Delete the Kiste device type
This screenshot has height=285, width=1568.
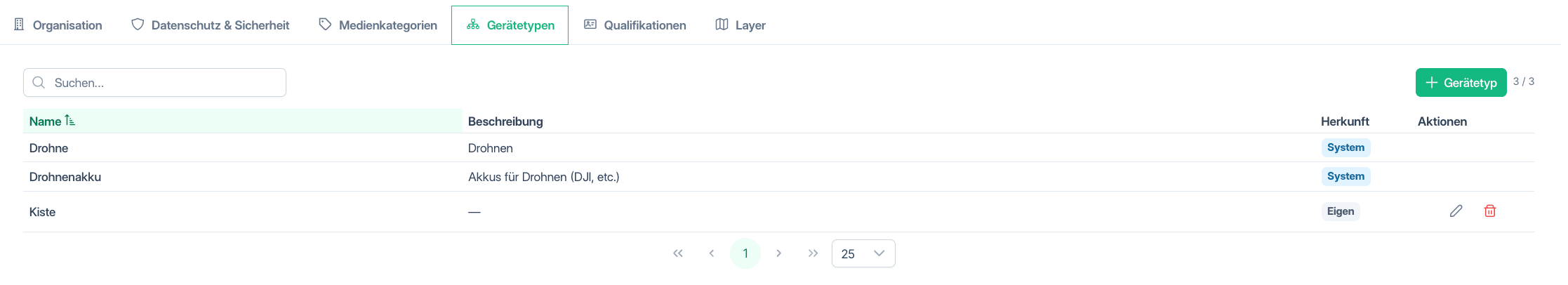[1489, 211]
